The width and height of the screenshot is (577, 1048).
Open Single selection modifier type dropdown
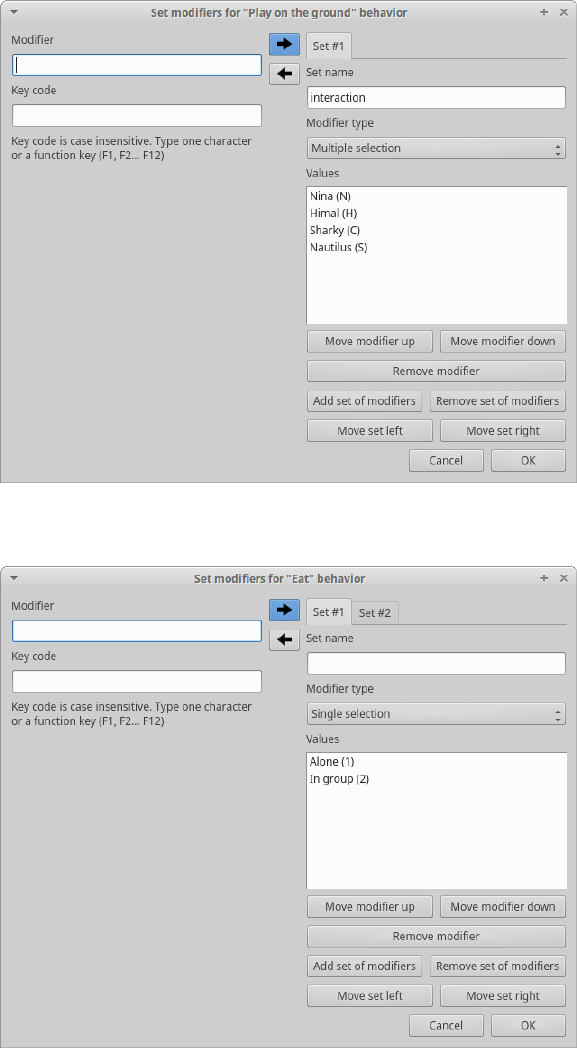(x=437, y=714)
